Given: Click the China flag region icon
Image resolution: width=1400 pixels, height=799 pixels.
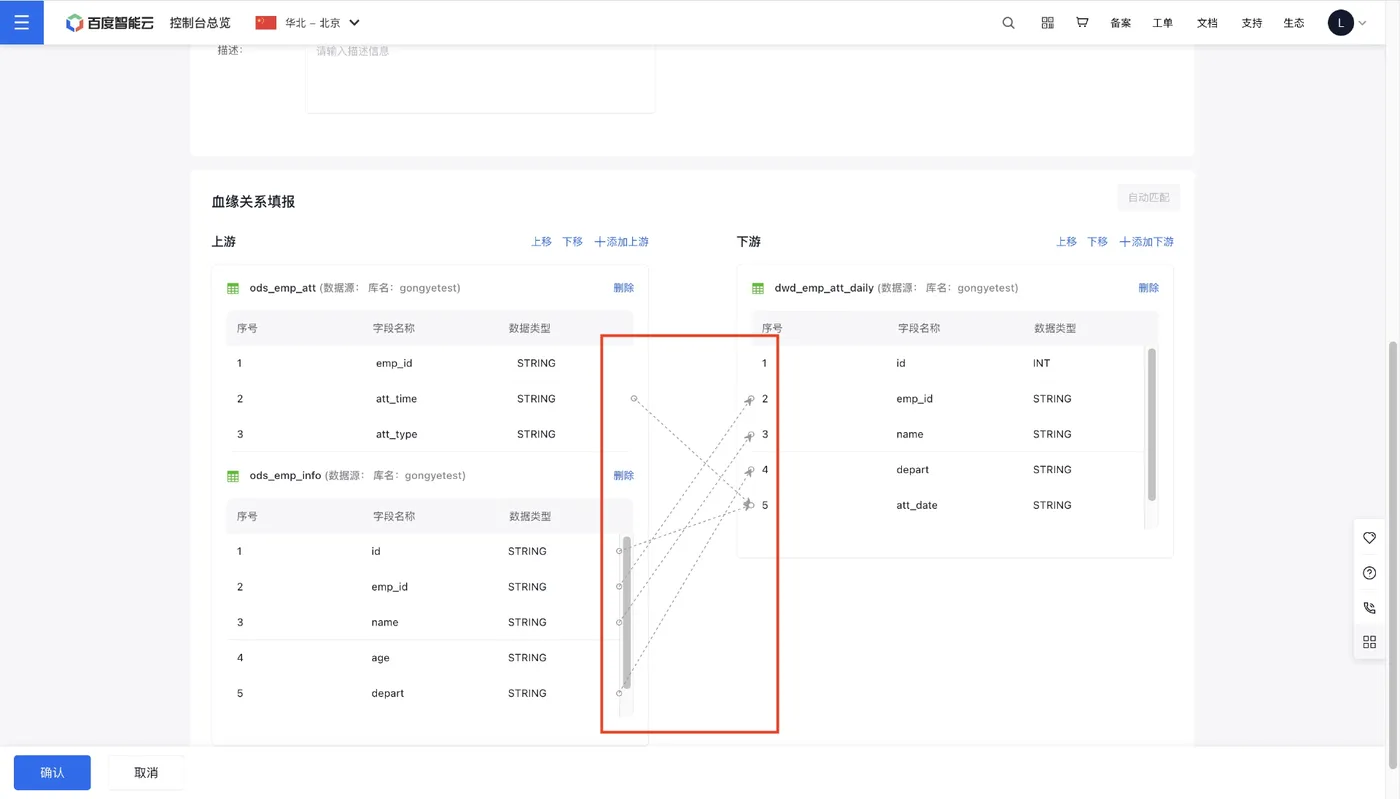Looking at the screenshot, I should [266, 23].
